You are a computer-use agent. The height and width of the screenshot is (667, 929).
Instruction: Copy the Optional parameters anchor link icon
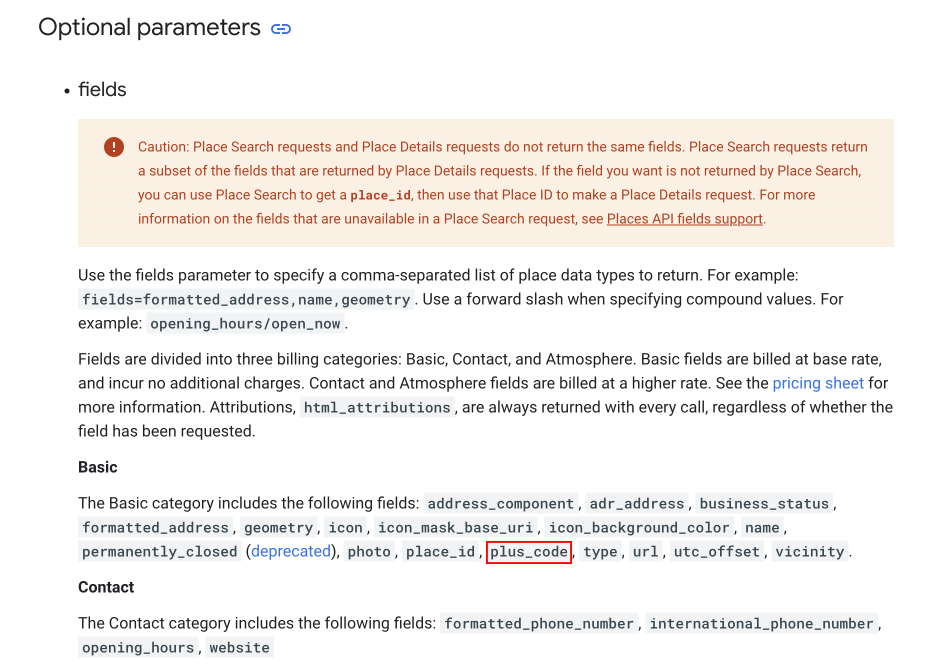click(281, 29)
